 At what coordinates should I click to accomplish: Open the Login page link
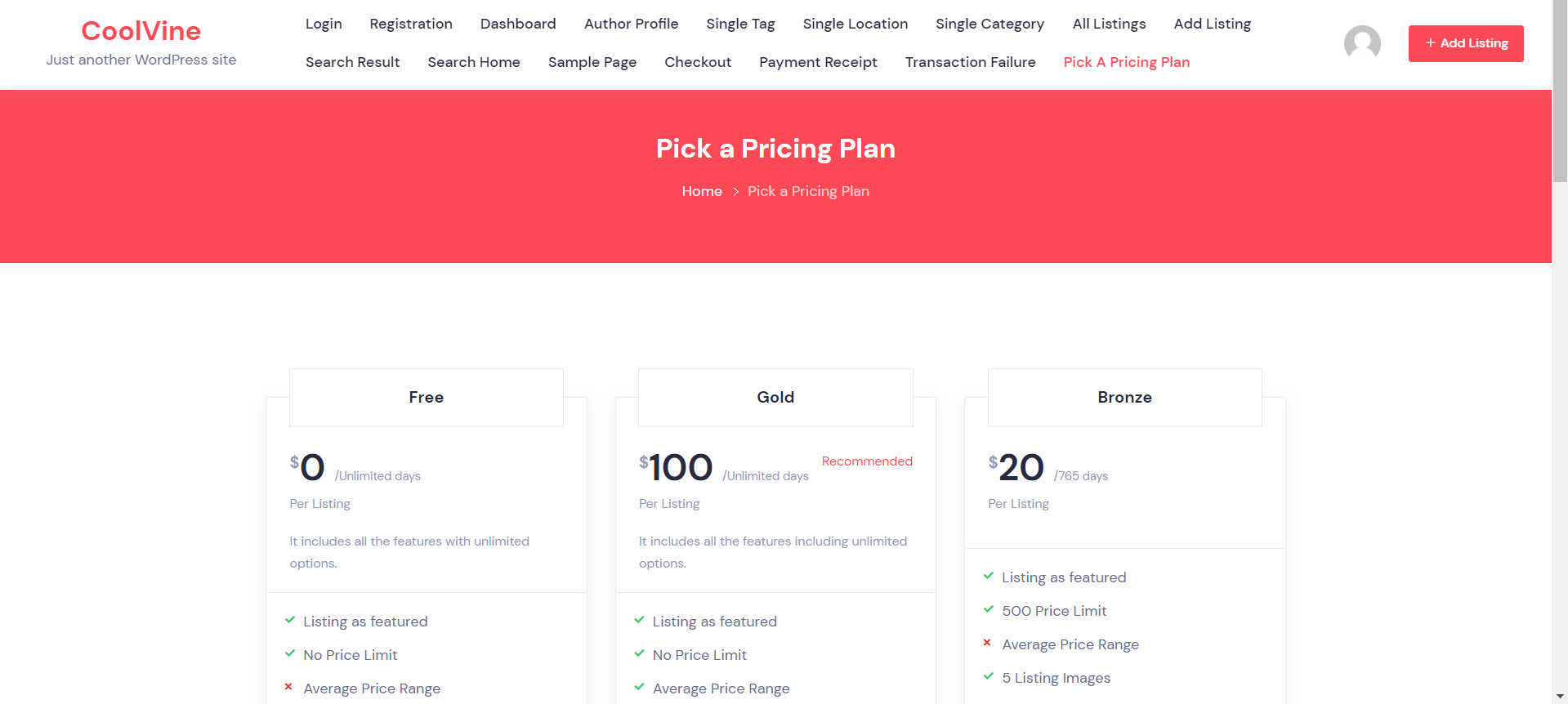(324, 24)
